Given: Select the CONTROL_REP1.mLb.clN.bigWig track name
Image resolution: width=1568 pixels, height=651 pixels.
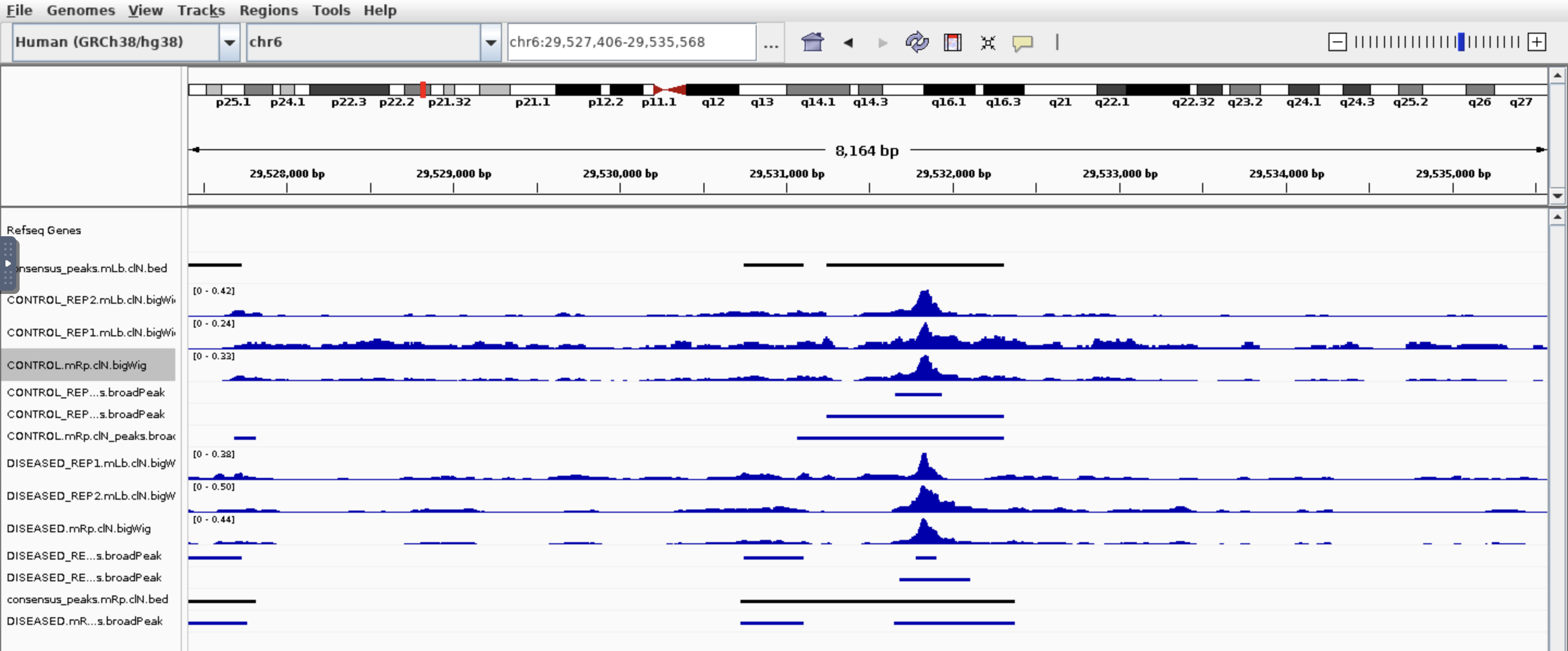Looking at the screenshot, I should tap(91, 332).
